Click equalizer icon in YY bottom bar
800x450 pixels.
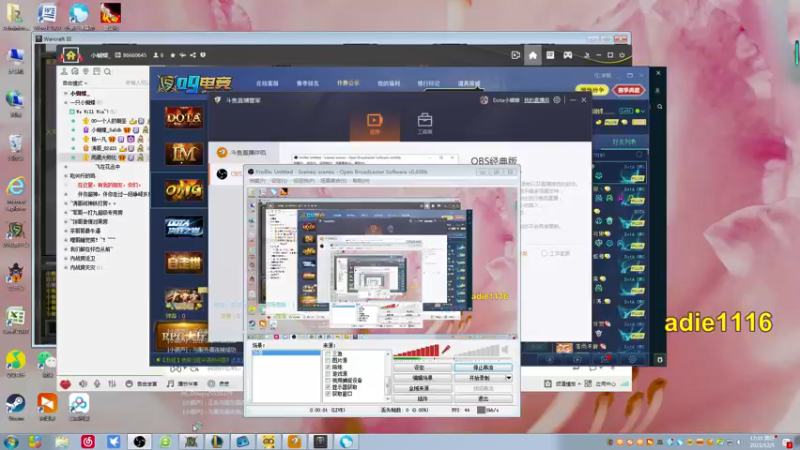[112, 384]
